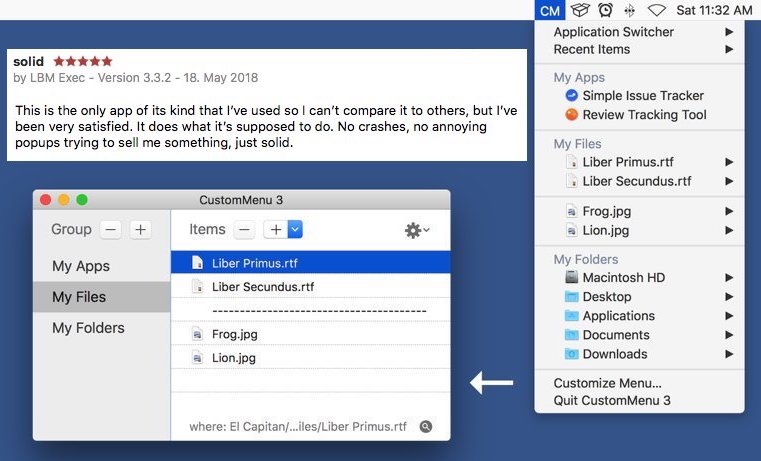The image size is (761, 461).
Task: Expand arrow beside Frog.jpg menu entry
Action: click(729, 211)
